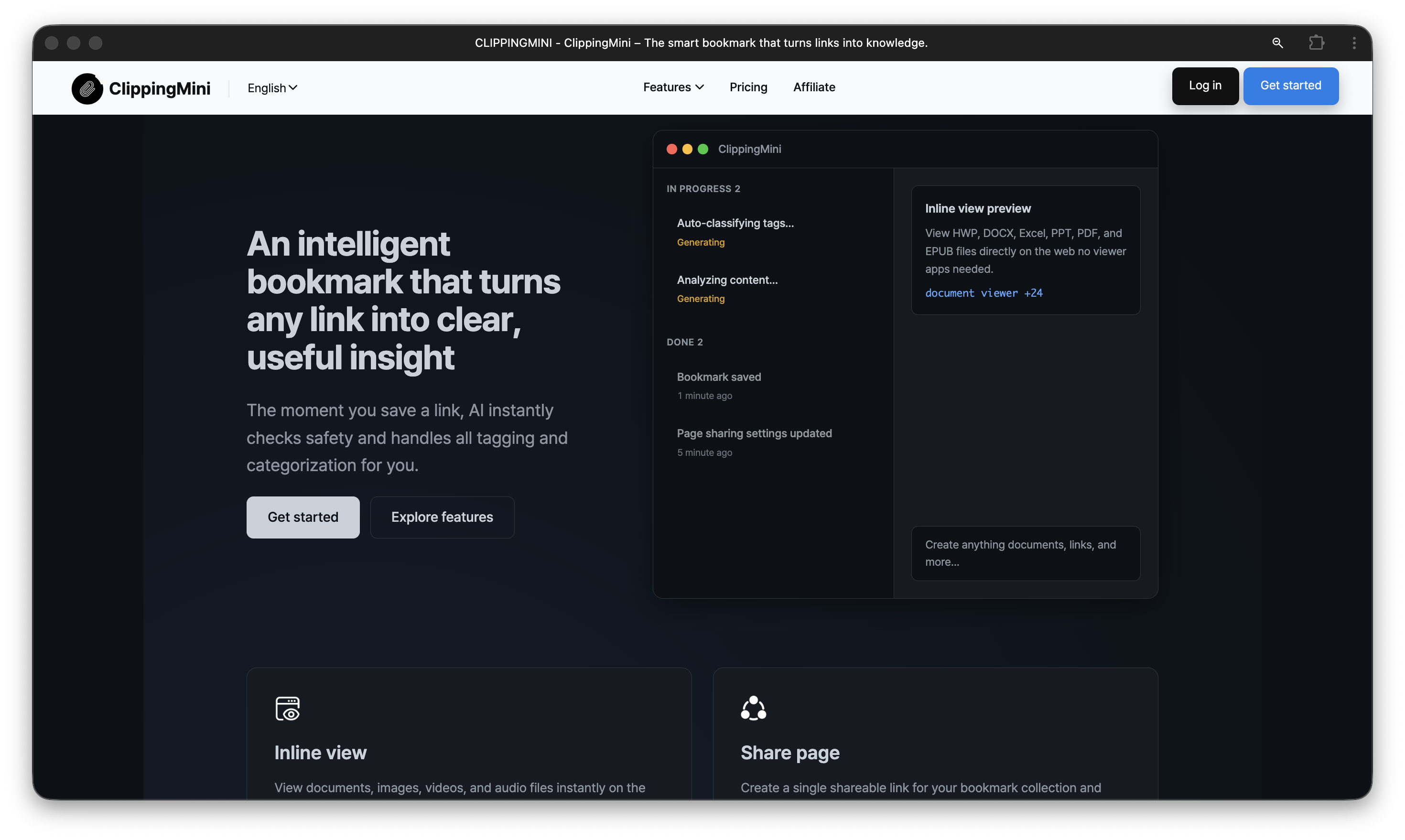Open the browser search magnifier icon
The width and height of the screenshot is (1405, 840).
click(1277, 43)
